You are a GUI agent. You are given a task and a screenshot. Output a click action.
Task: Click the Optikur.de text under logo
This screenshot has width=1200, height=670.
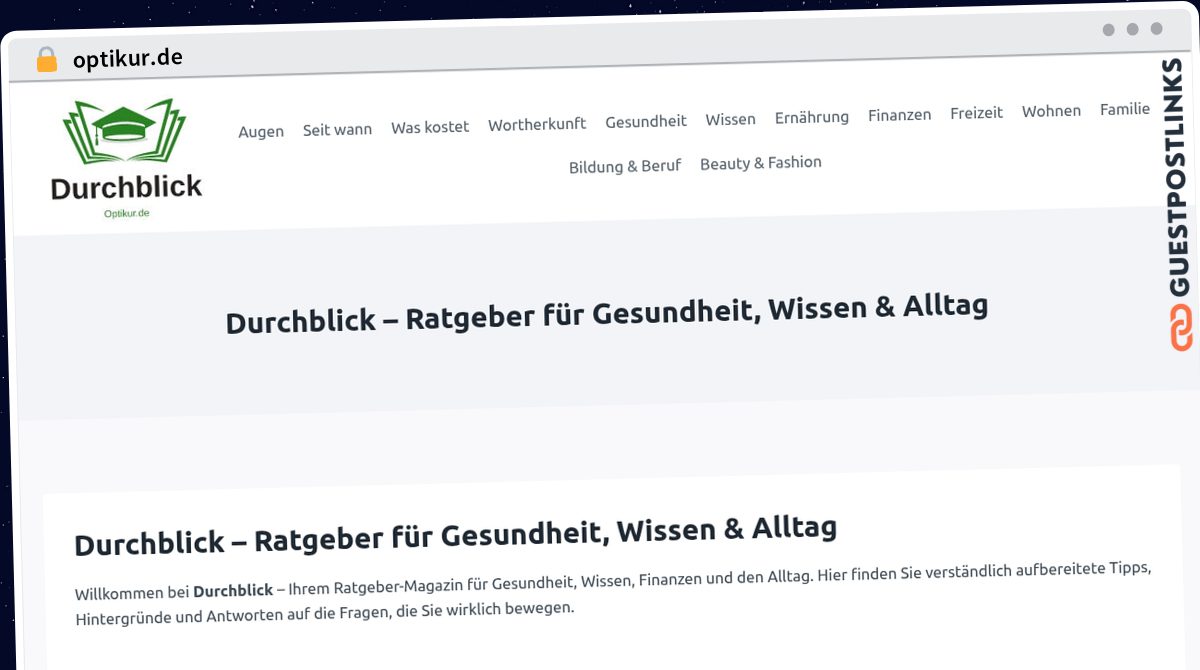(x=127, y=213)
